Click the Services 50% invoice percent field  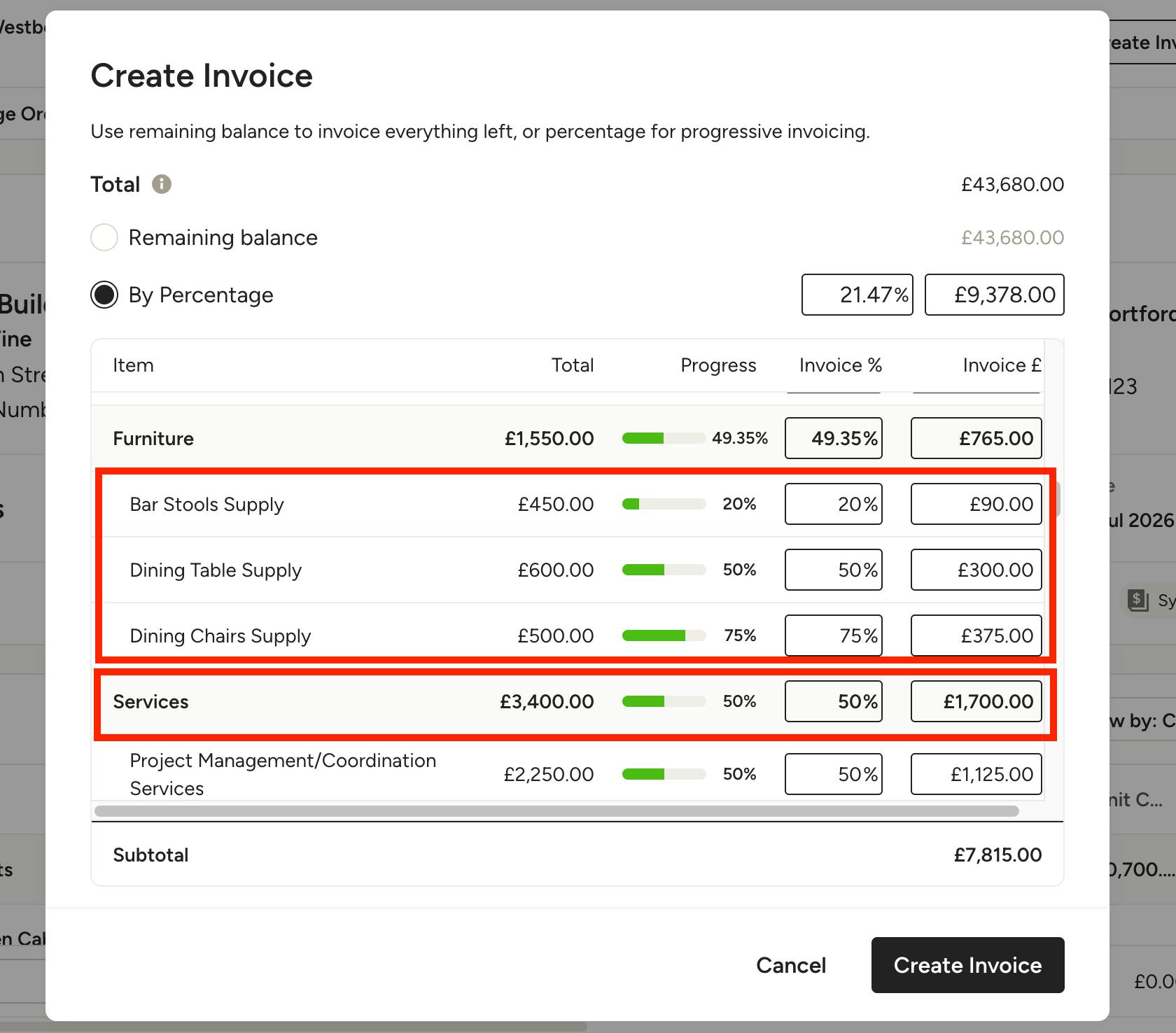tap(834, 701)
